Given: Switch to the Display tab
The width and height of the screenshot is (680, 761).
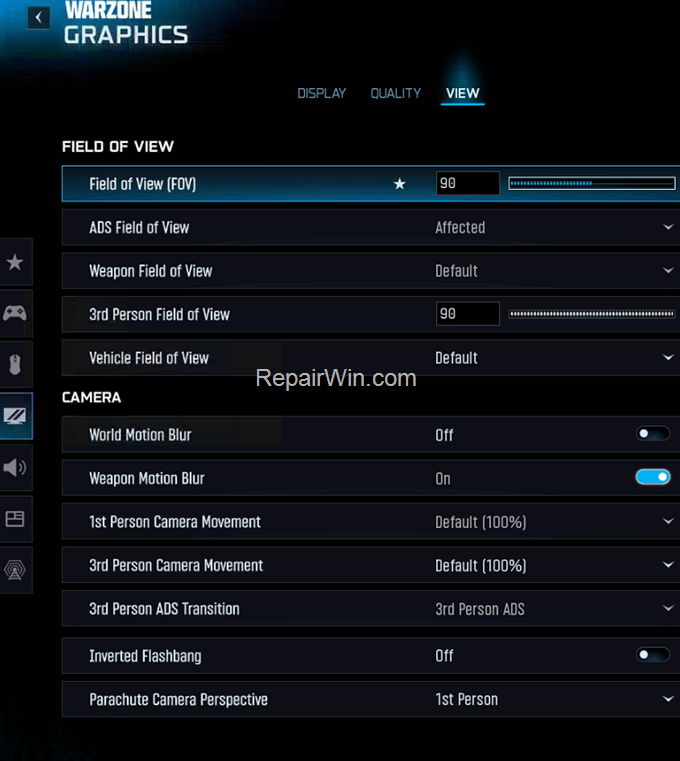Looking at the screenshot, I should tap(321, 93).
